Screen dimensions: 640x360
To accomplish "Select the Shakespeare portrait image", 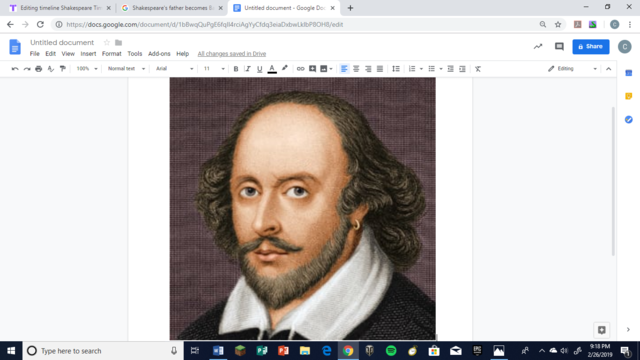I will coord(302,209).
